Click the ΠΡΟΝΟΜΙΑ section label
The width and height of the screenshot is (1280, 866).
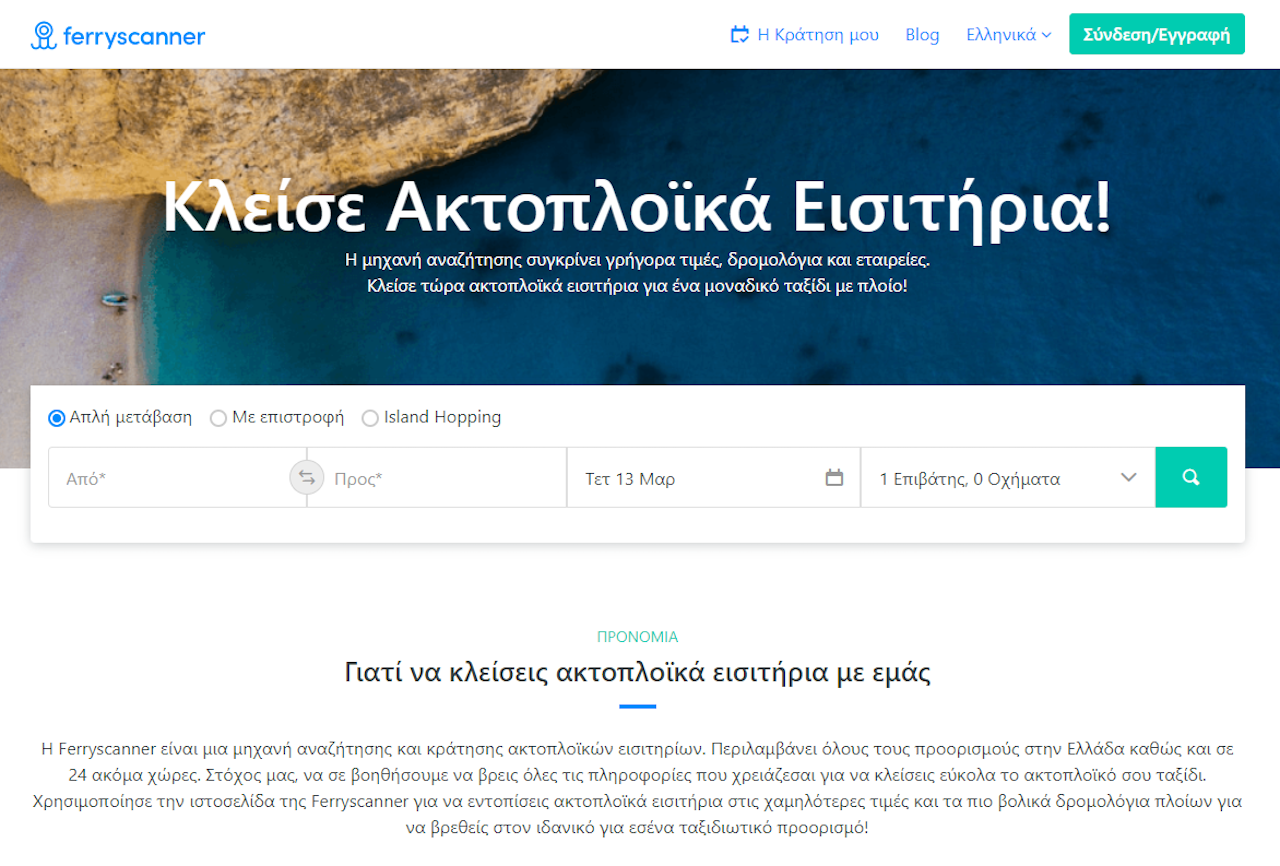coord(637,636)
